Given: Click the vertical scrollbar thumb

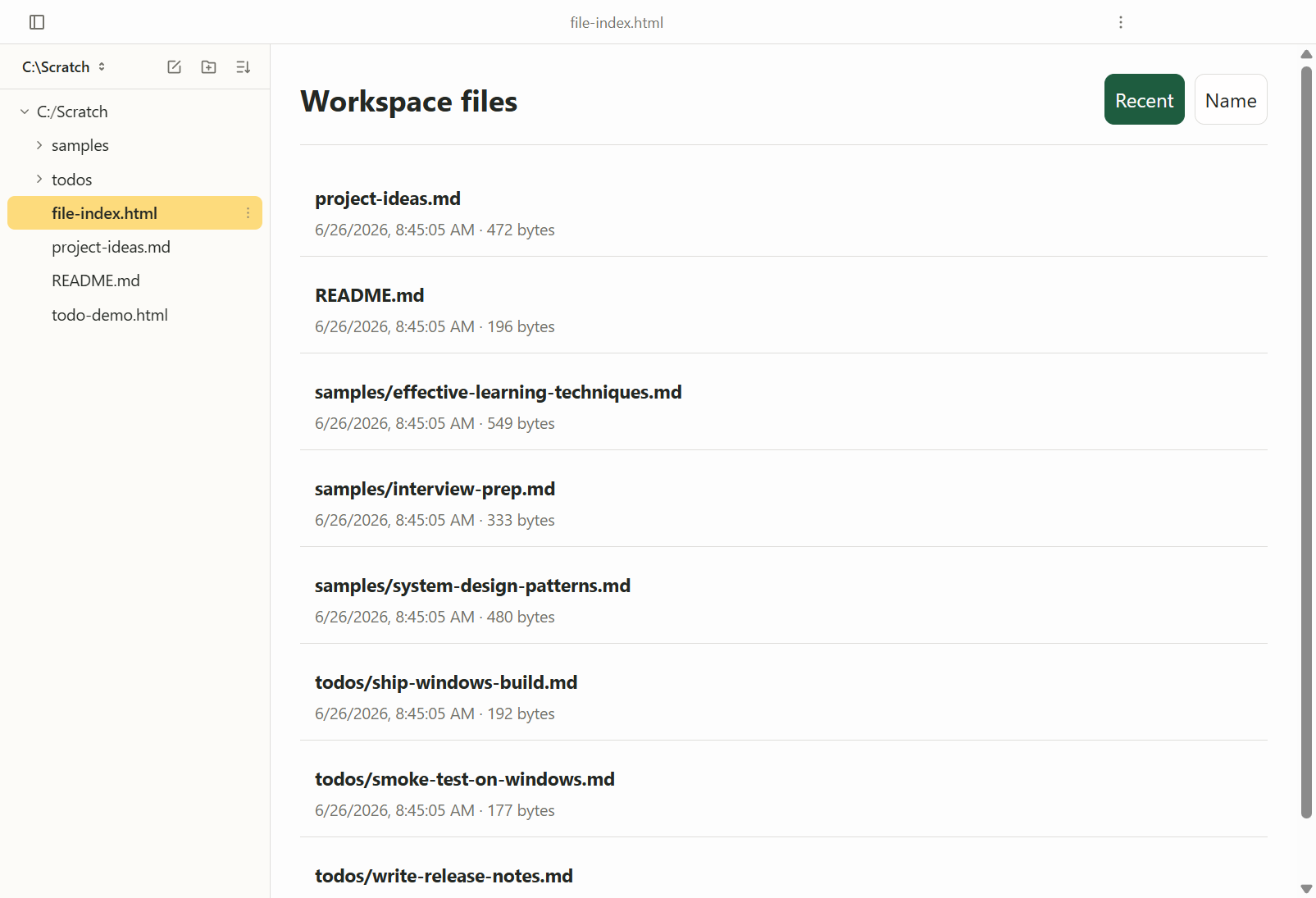Looking at the screenshot, I should 1306,442.
